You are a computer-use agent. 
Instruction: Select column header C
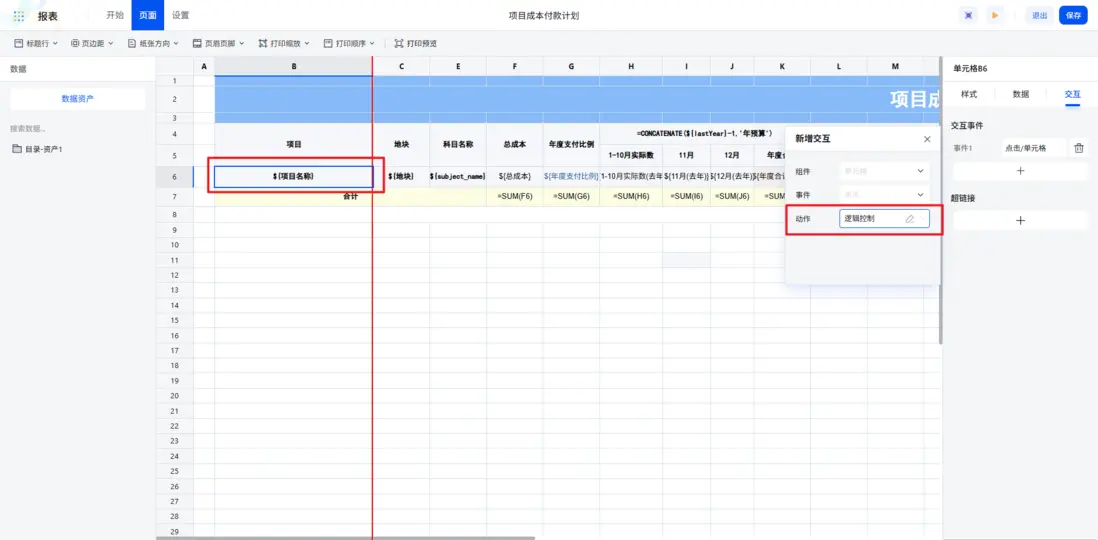401,67
